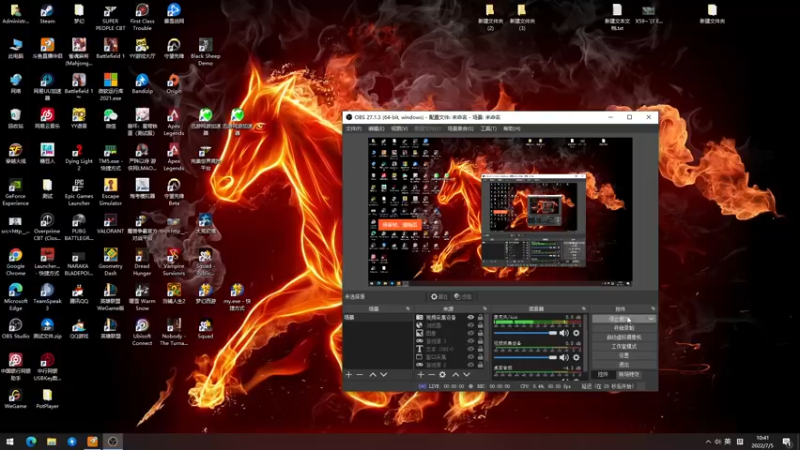This screenshot has width=800, height=450.
Task: Add a new source with the plus icon in 来源
Action: click(421, 374)
